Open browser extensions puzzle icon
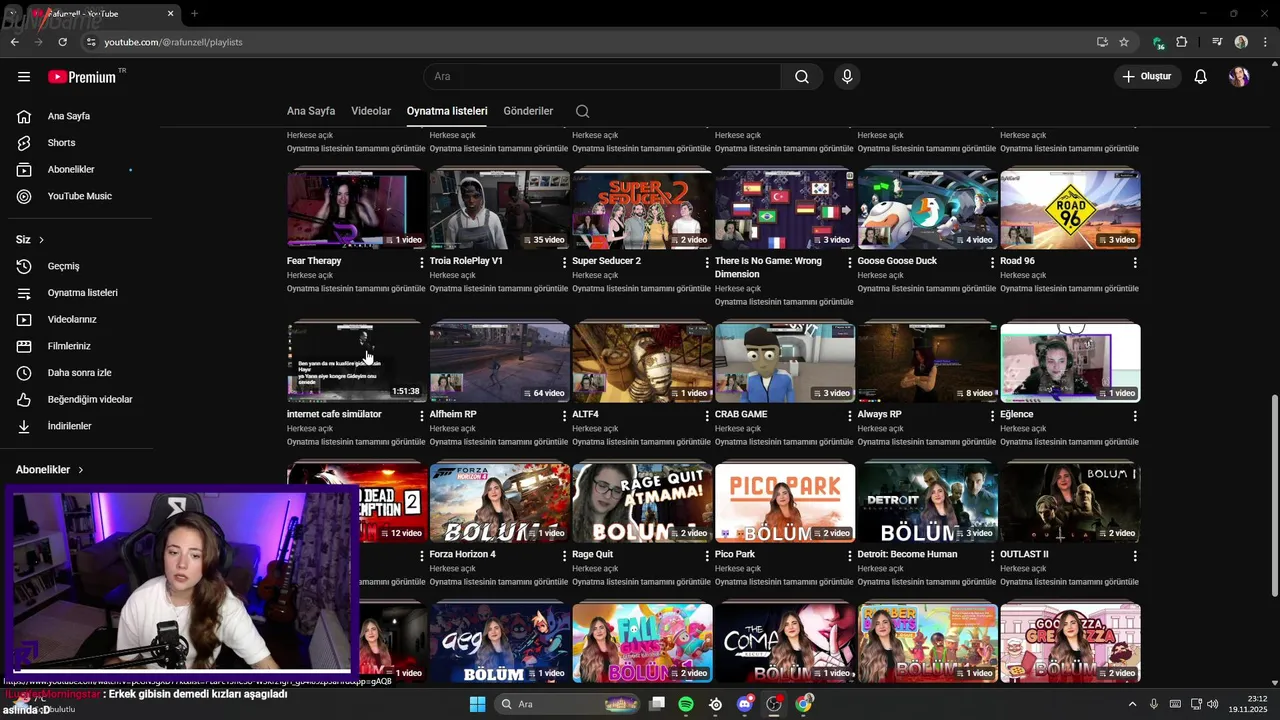The height and width of the screenshot is (720, 1280). 1182,42
